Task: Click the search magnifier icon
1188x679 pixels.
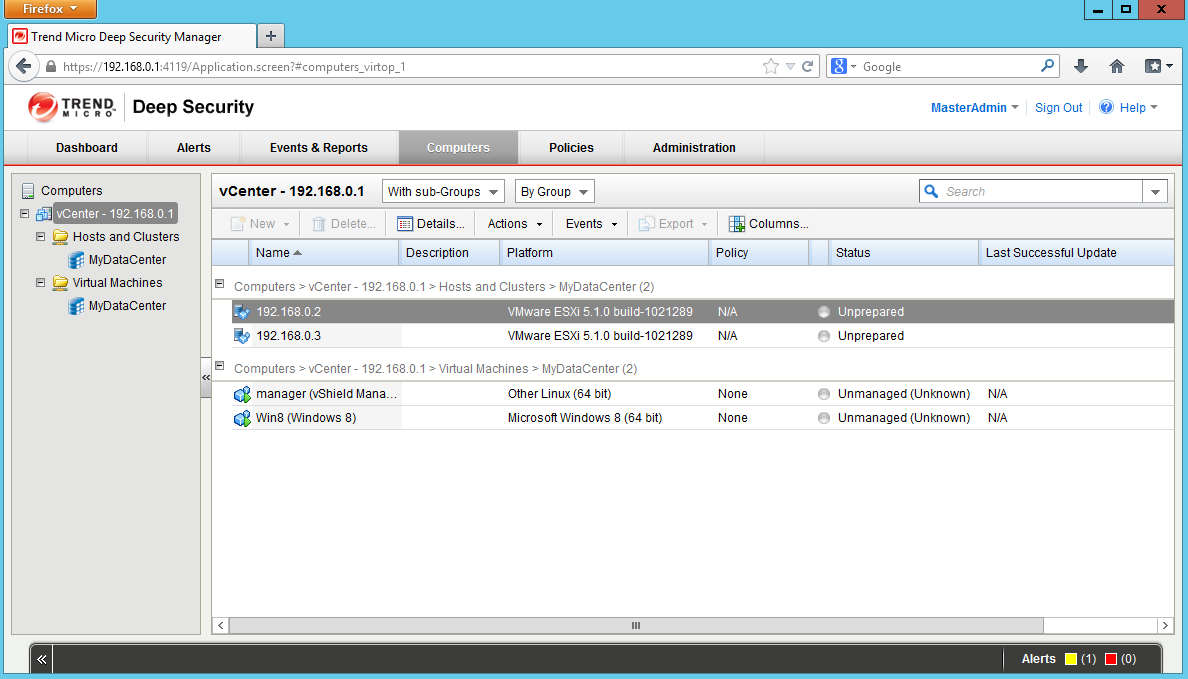Action: tap(932, 192)
